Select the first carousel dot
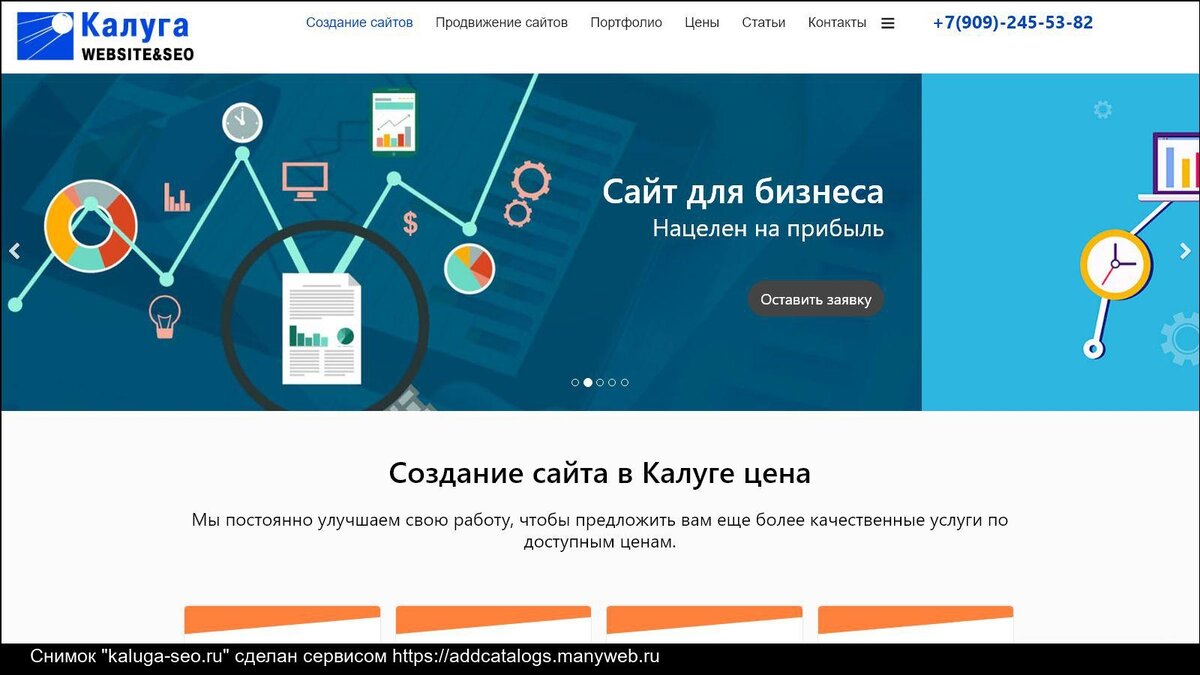Viewport: 1200px width, 675px height. point(575,381)
